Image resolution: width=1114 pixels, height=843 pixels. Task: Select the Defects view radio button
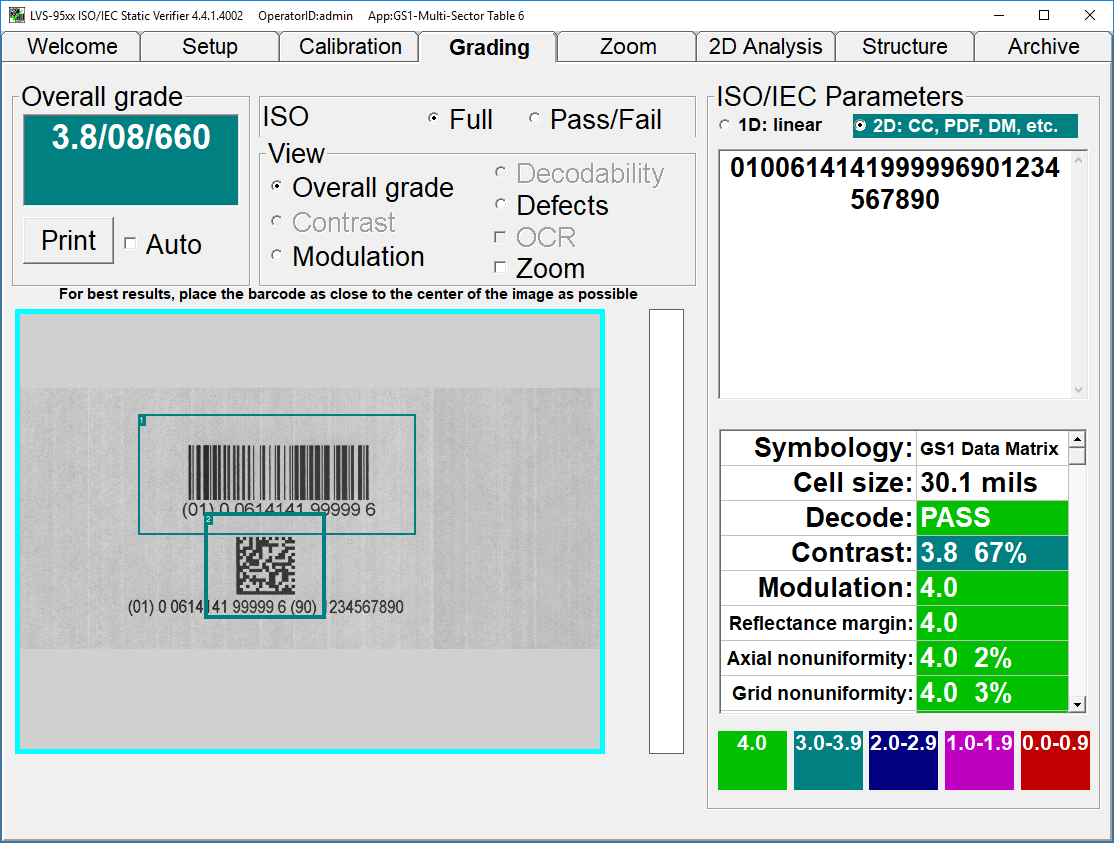(500, 205)
